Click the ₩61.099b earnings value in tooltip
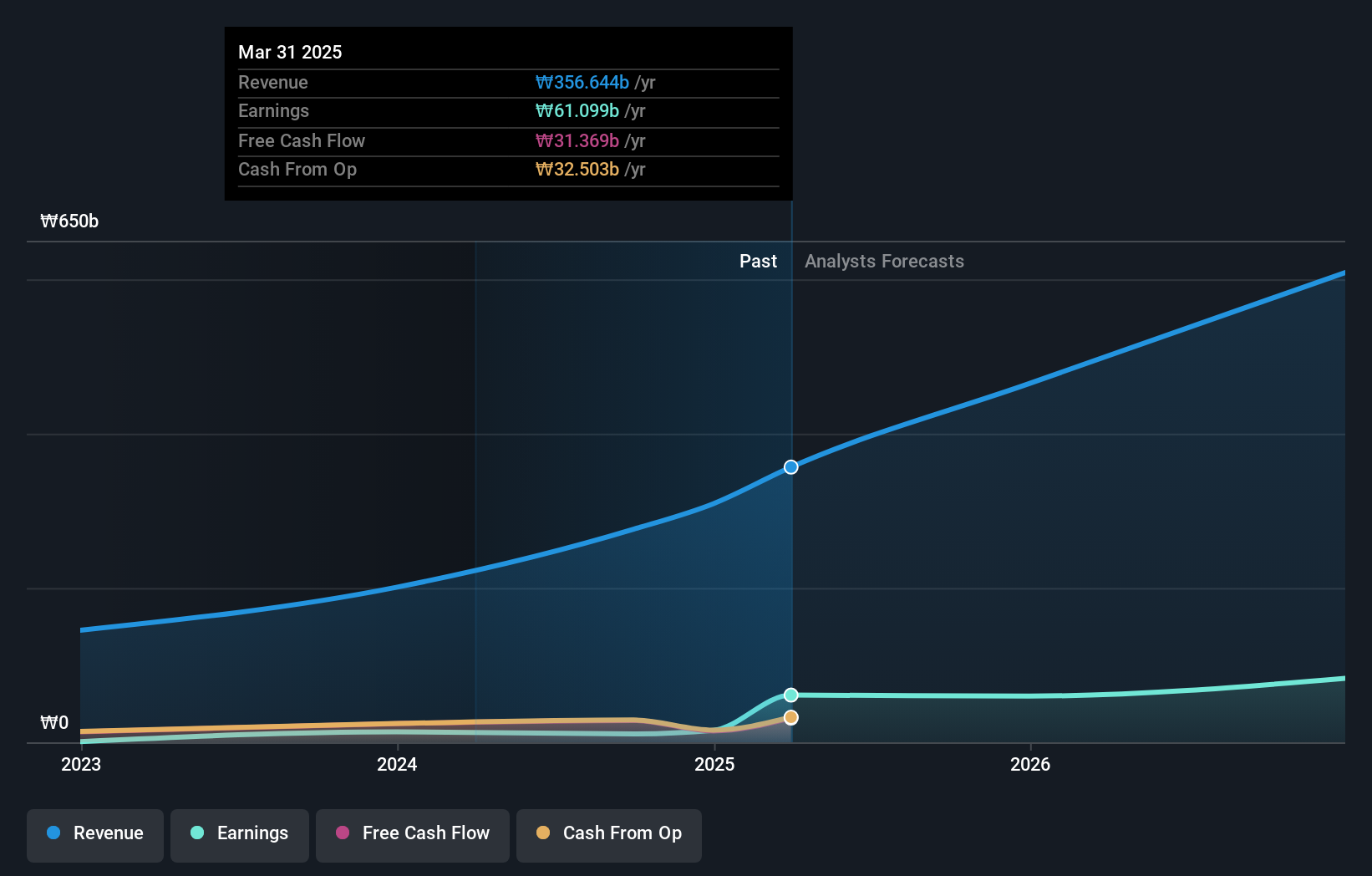1372x876 pixels. (x=577, y=111)
